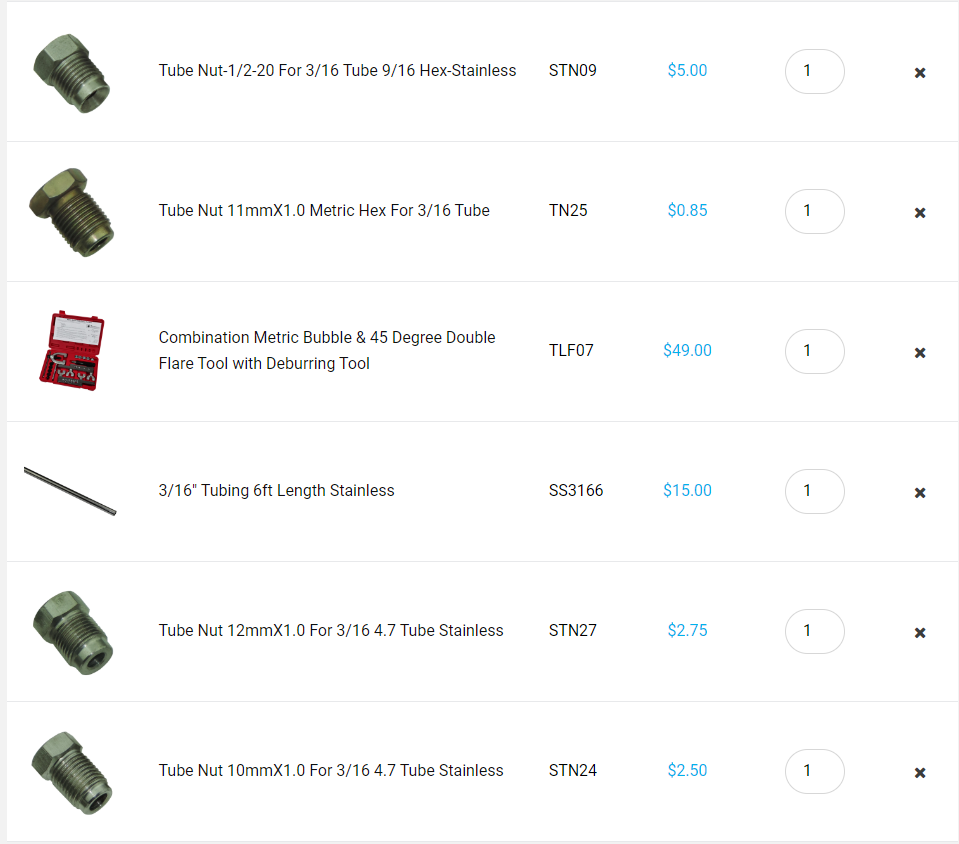
Task: Focus the quantity field for TLF07
Action: 814,352
